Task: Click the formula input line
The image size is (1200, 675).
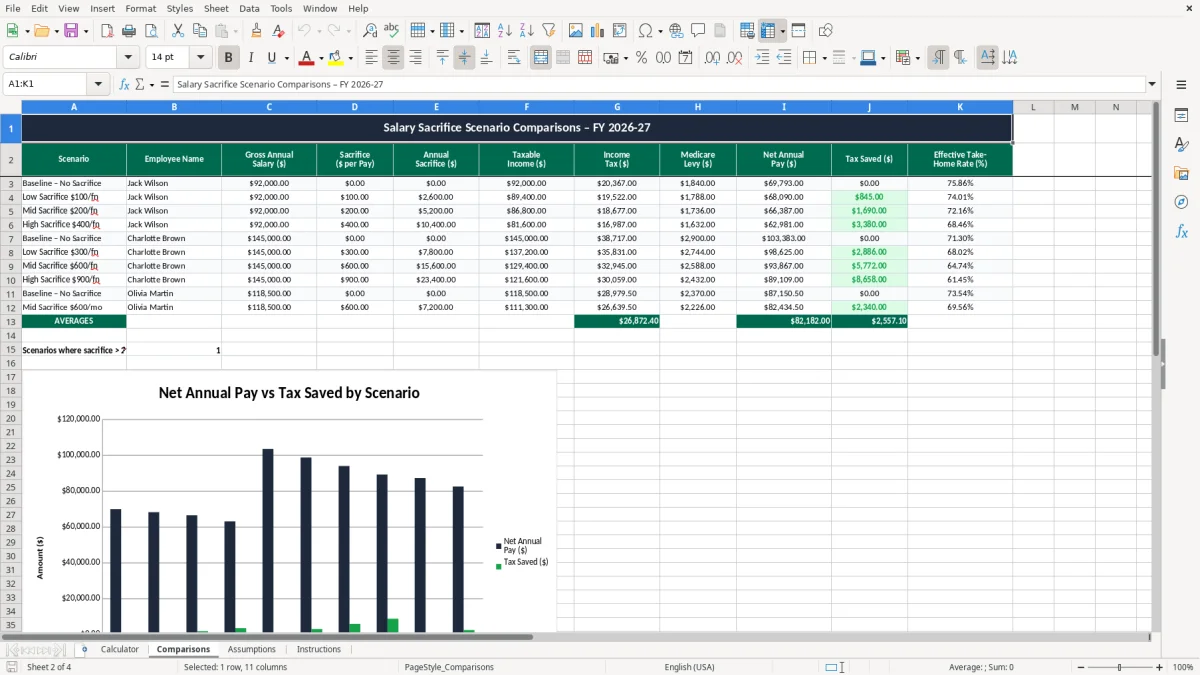Action: [658, 84]
